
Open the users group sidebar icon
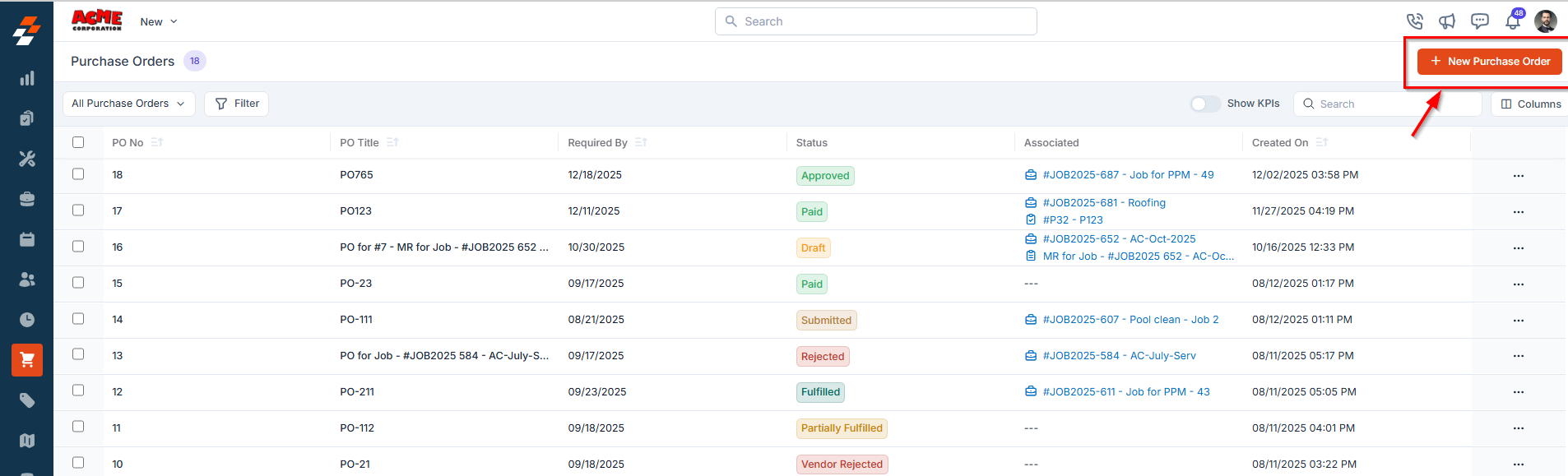tap(27, 280)
